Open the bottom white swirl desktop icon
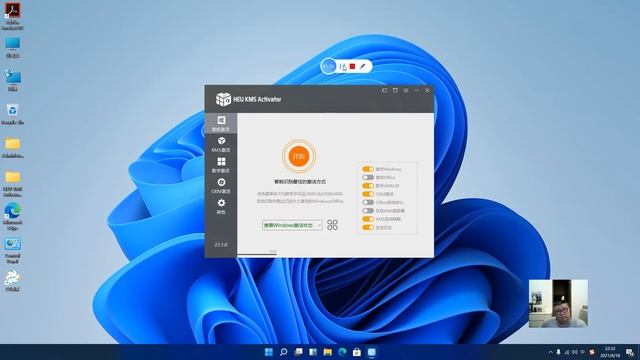 pos(13,280)
